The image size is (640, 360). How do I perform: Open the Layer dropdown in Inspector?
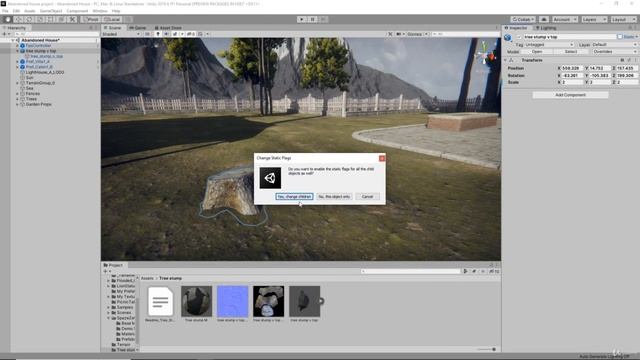[614, 44]
